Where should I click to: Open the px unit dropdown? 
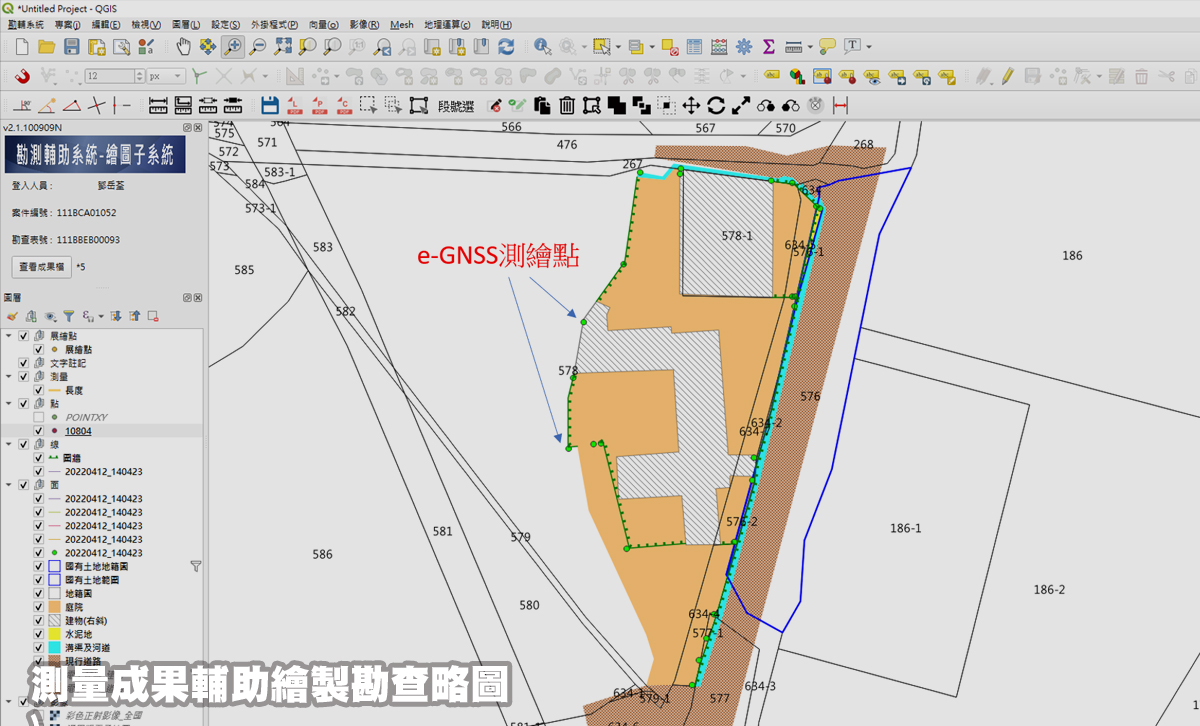[166, 76]
